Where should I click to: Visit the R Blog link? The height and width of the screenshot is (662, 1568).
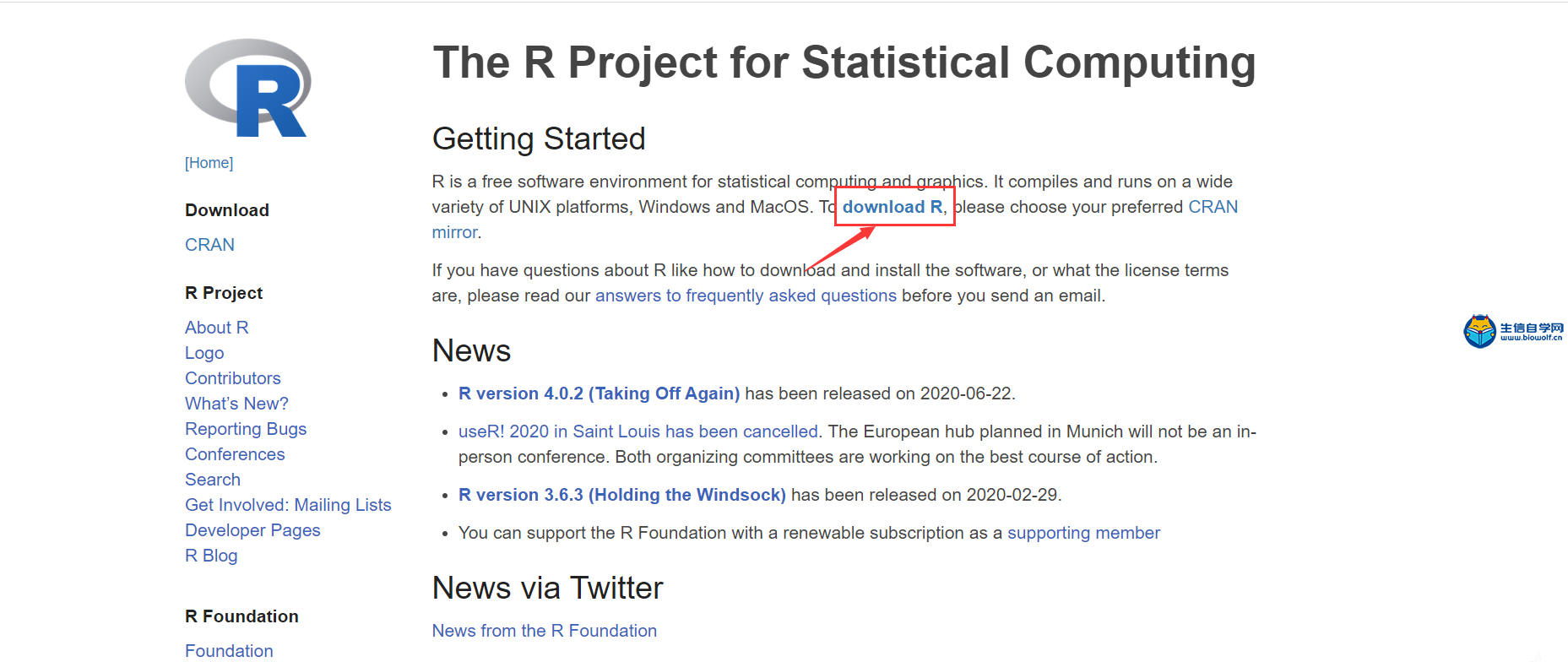click(x=211, y=556)
